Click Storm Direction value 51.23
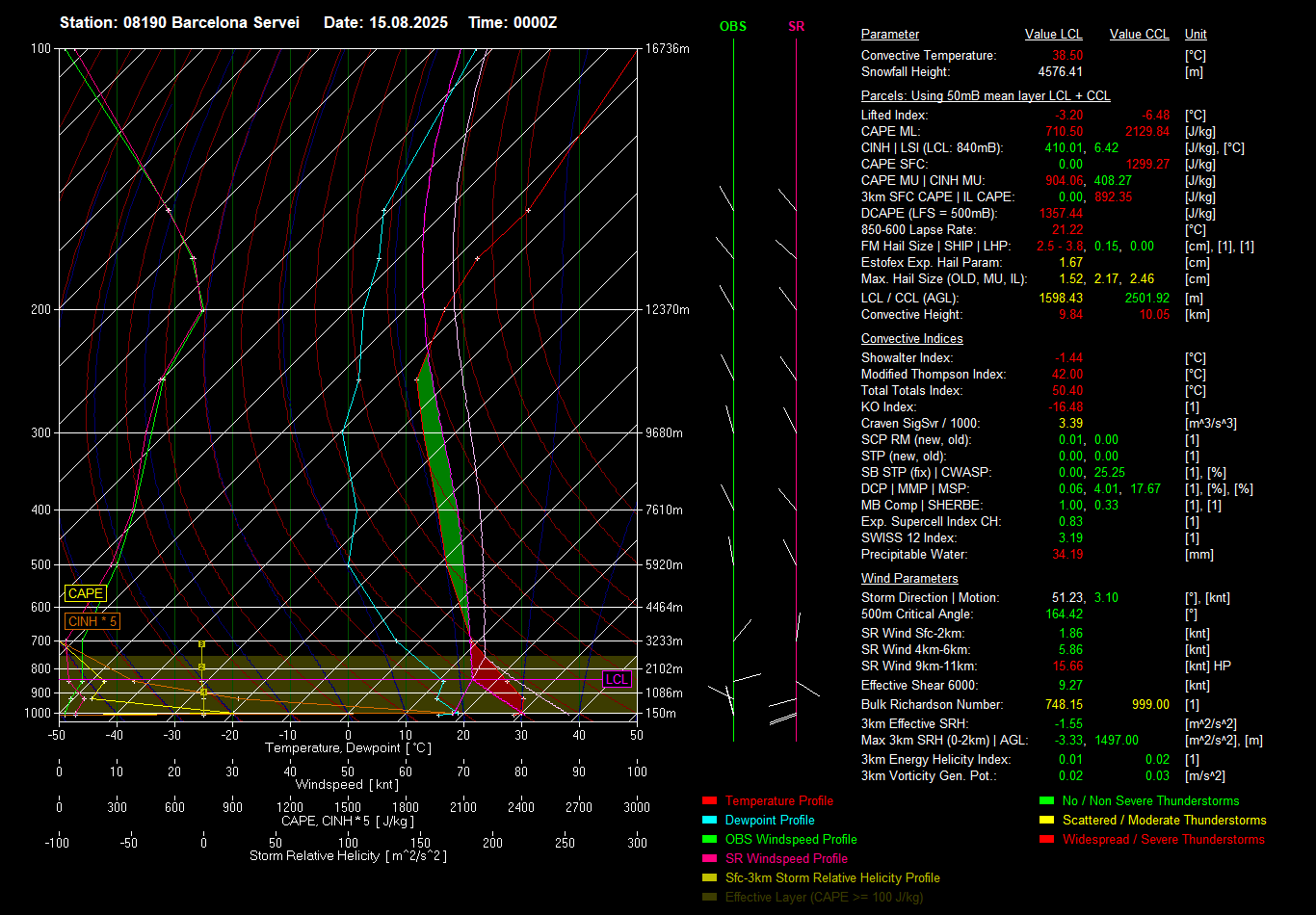The image size is (1316, 915). point(1067,597)
